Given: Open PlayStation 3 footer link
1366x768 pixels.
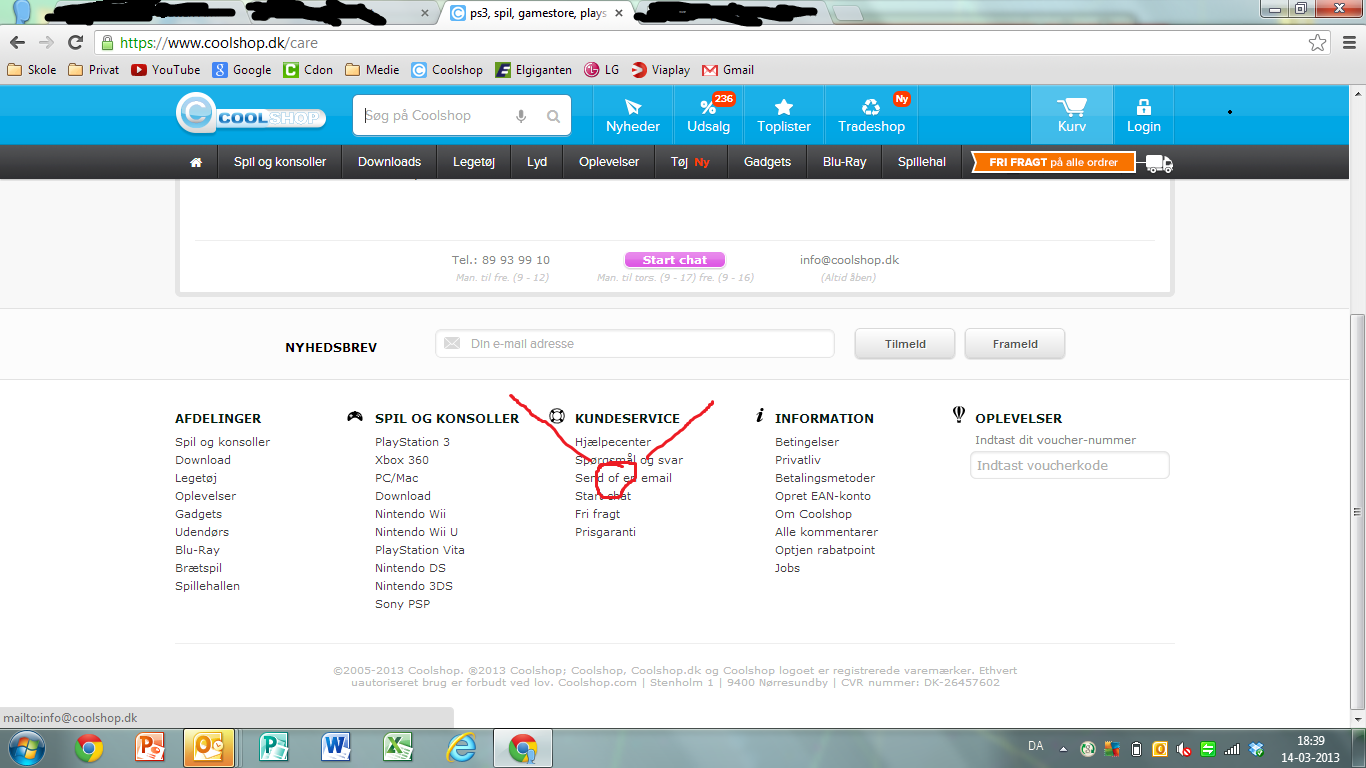Looking at the screenshot, I should click(x=412, y=442).
